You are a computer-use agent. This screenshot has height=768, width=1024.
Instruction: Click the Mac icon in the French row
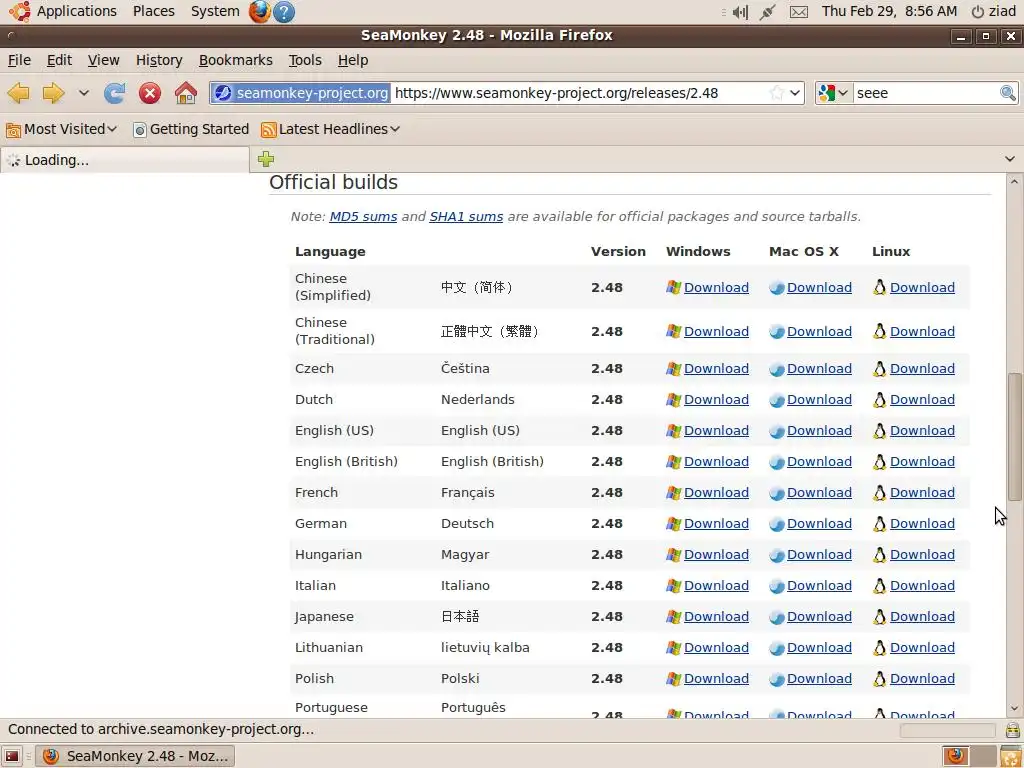tap(776, 493)
